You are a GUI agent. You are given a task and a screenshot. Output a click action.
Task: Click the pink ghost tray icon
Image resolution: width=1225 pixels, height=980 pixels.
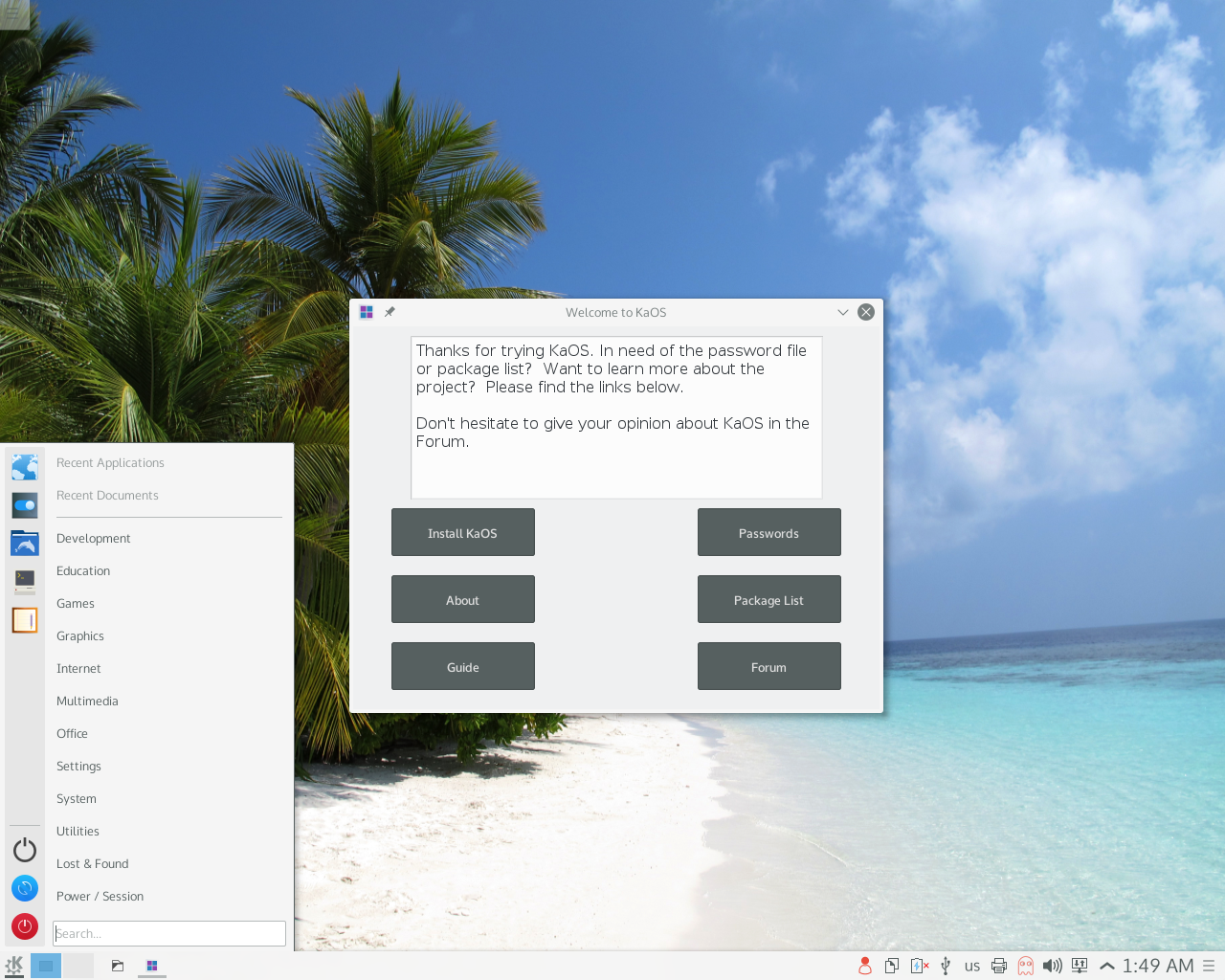coord(1026,966)
